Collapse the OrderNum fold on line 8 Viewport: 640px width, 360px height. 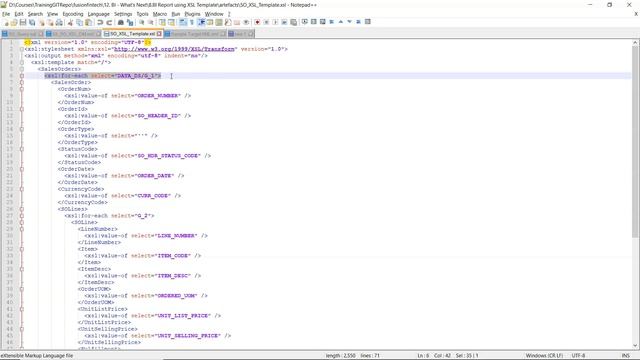pyautogui.click(x=22, y=89)
